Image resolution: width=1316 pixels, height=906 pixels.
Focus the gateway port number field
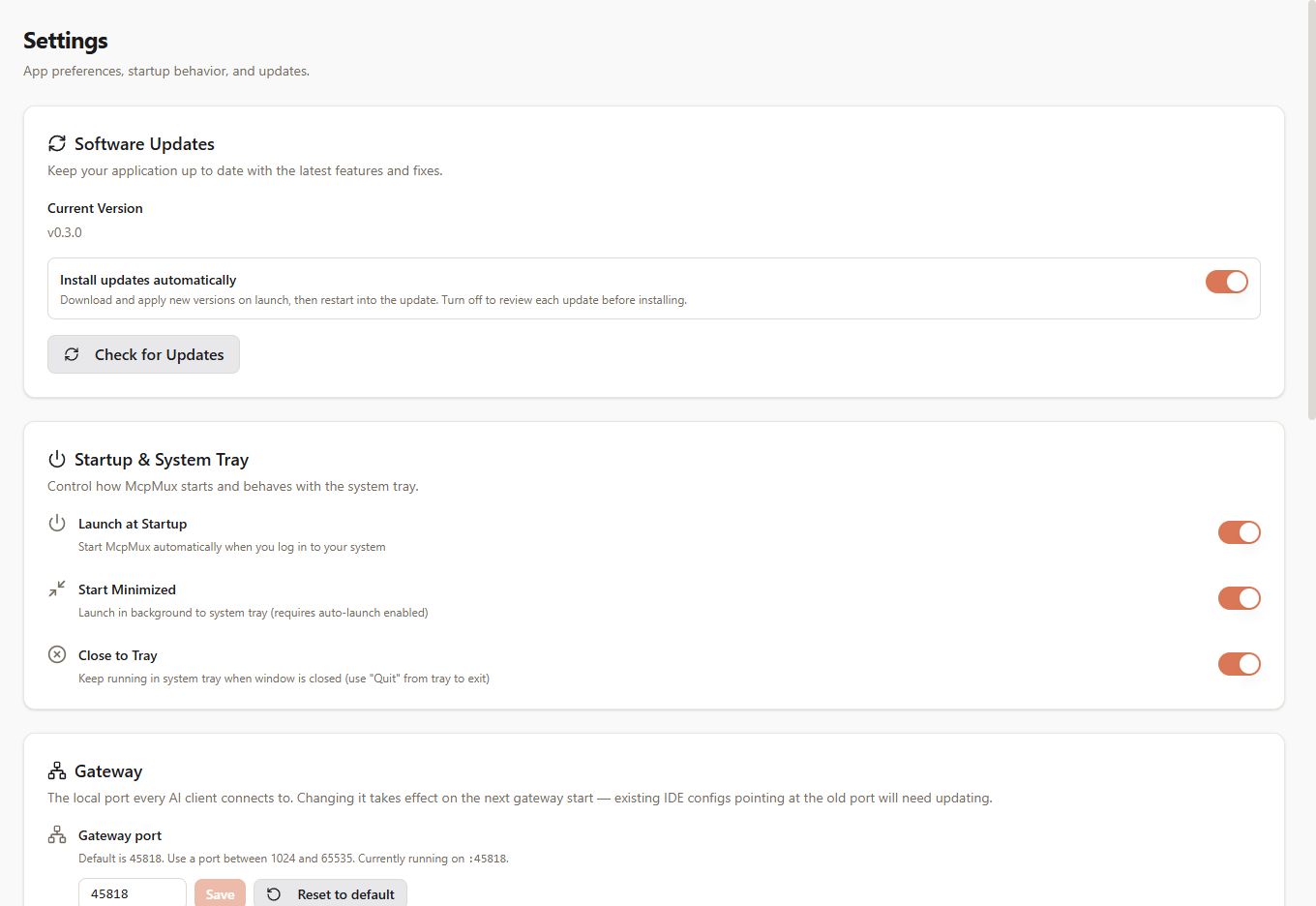point(133,893)
